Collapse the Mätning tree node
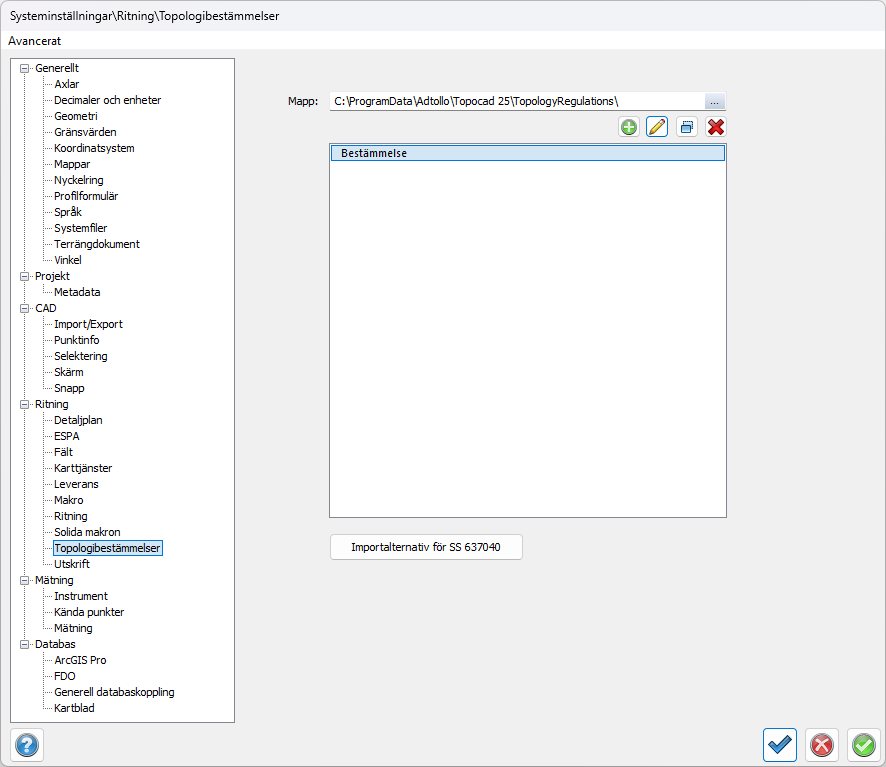This screenshot has height=767, width=886. coord(25,580)
